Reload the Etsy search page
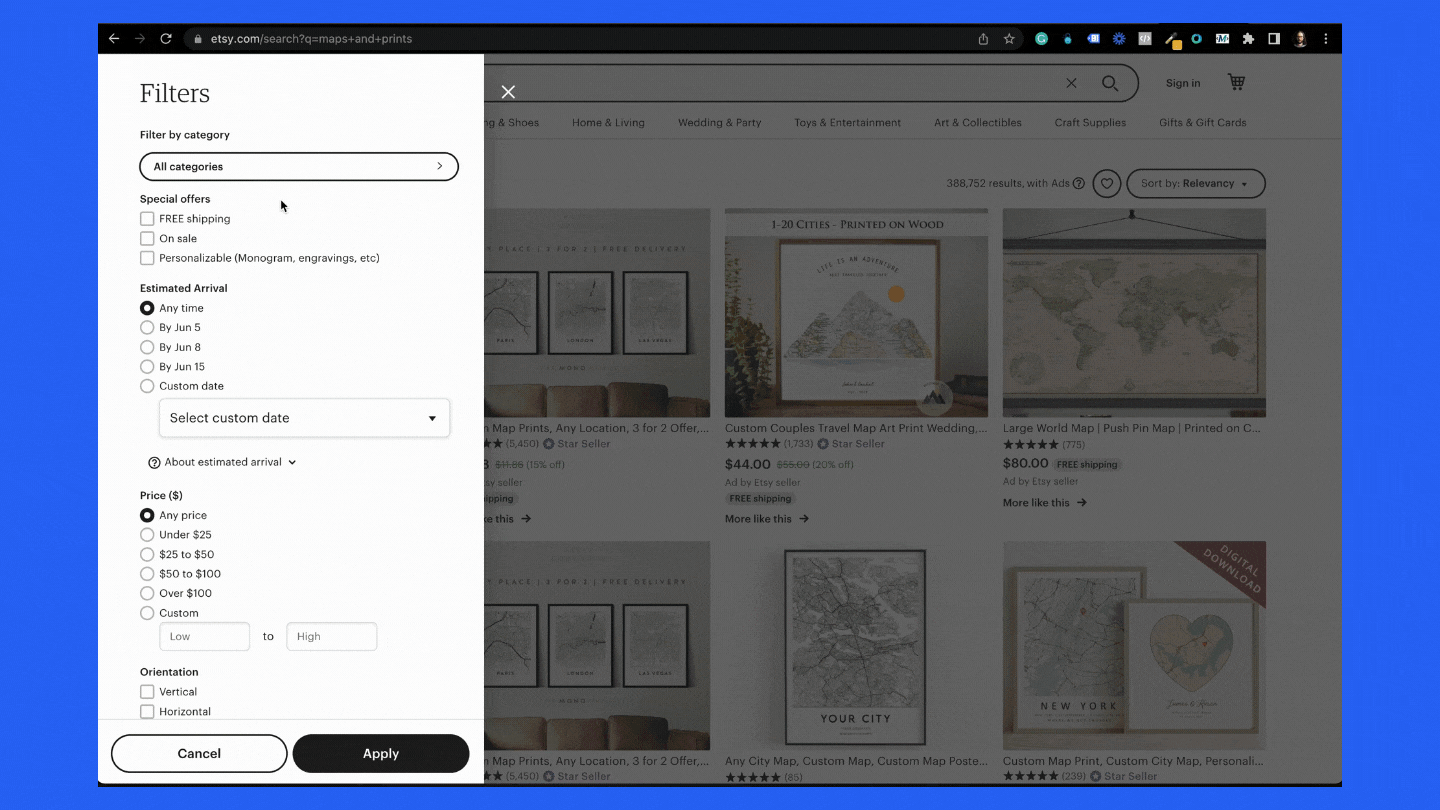The width and height of the screenshot is (1440, 810). pos(166,39)
